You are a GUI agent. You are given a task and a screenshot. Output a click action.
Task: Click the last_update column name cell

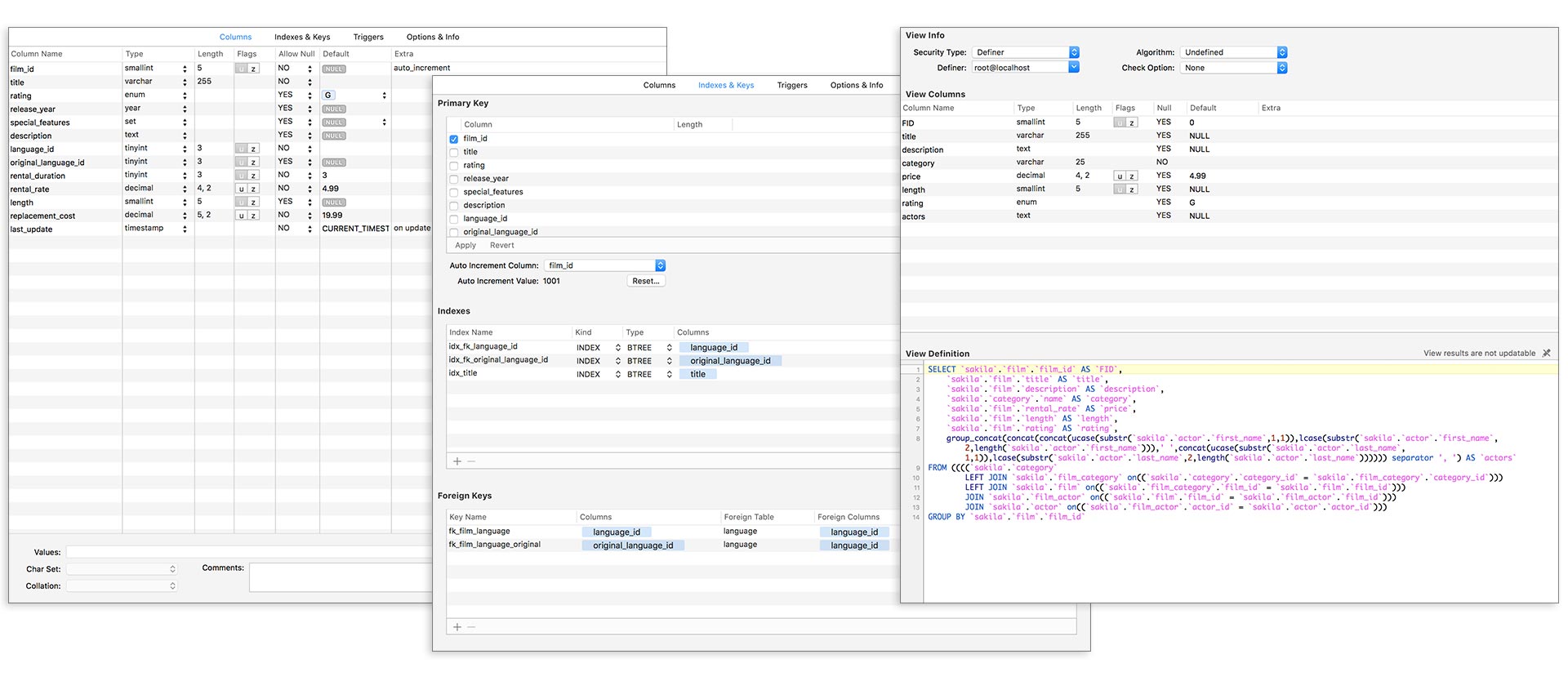[31, 229]
